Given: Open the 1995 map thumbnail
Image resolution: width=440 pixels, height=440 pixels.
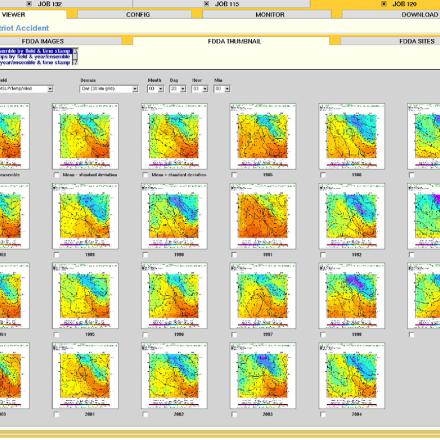Looking at the screenshot, I should [x=85, y=296].
